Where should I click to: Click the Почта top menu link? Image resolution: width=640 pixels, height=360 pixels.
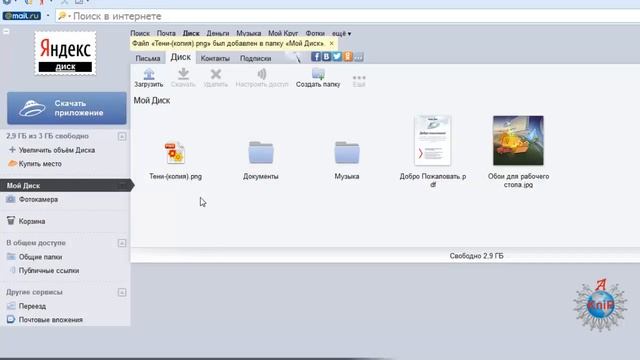(x=166, y=33)
